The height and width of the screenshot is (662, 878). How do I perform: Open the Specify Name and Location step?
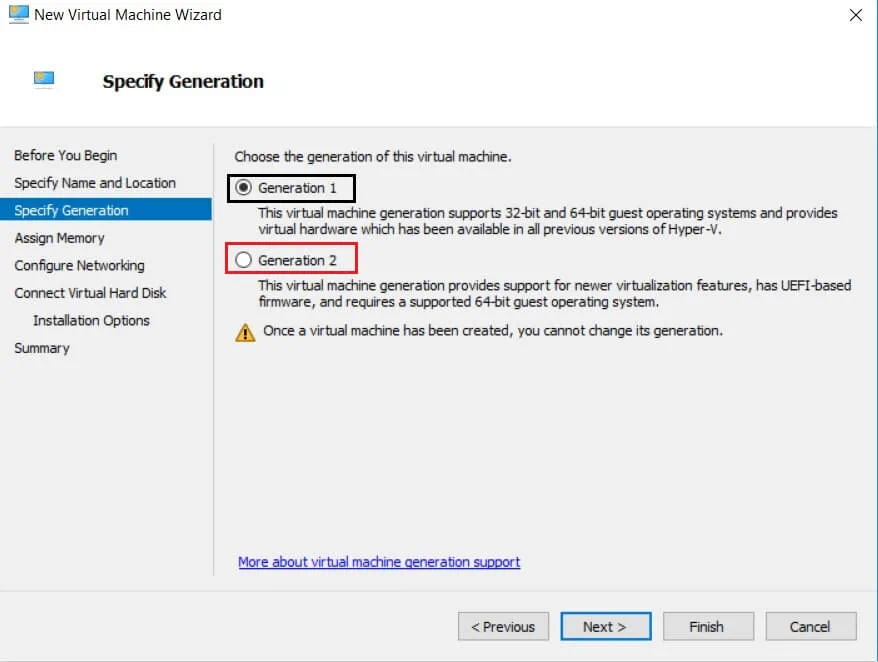95,183
